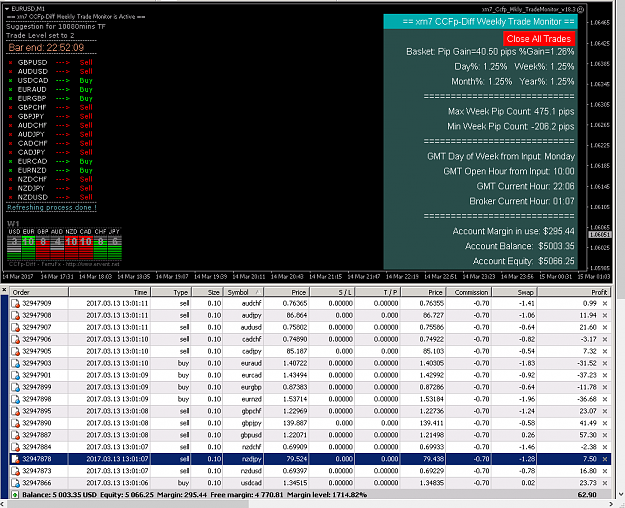The image size is (625, 508).
Task: Close the audusd trade via its X
Action: pyautogui.click(x=605, y=327)
